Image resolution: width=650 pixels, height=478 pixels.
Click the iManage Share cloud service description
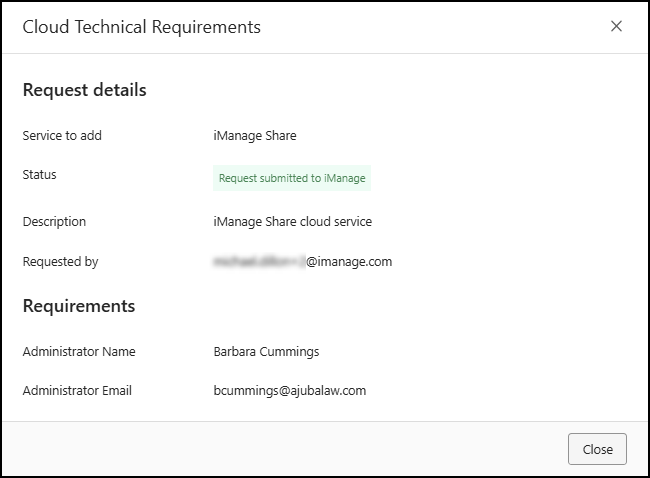pos(292,221)
